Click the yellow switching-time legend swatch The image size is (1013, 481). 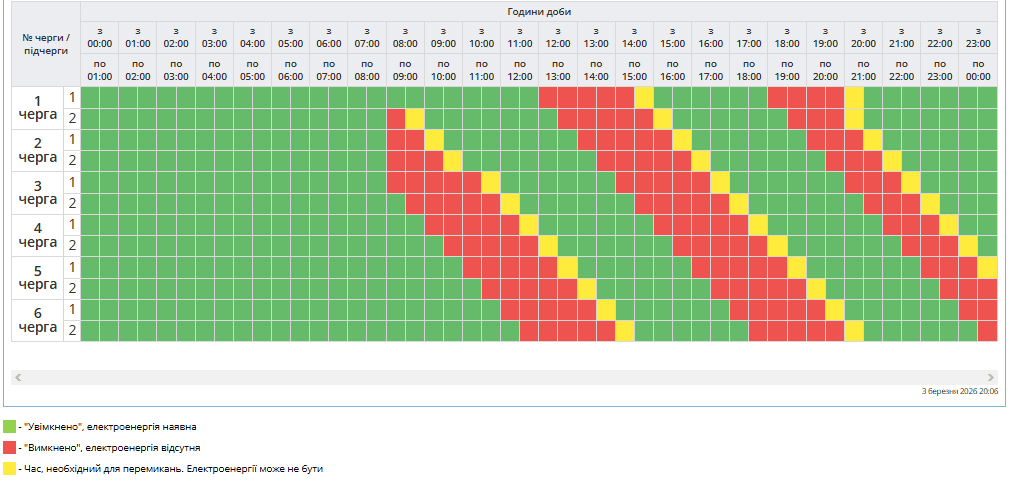point(9,467)
